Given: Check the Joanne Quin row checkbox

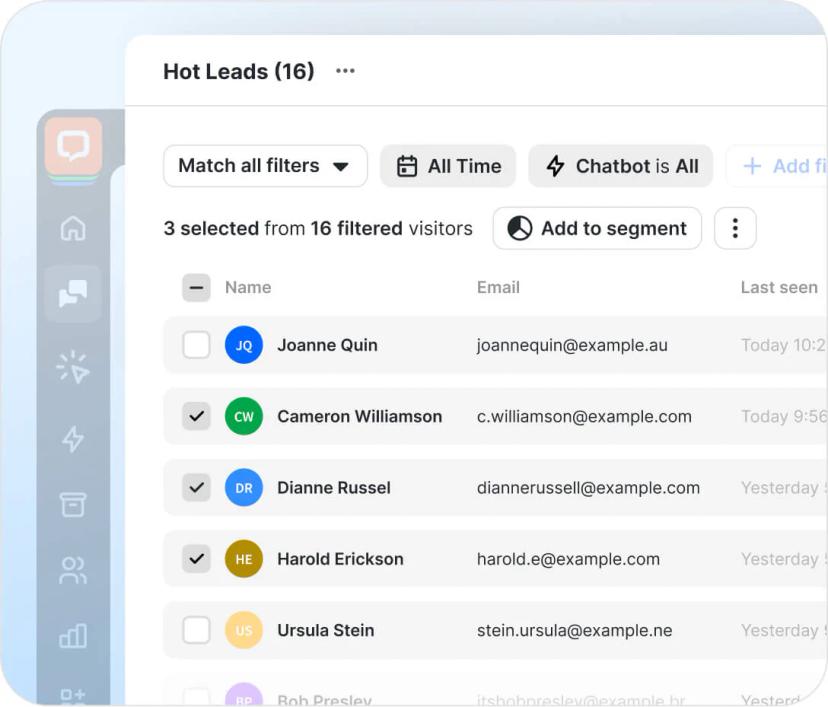Looking at the screenshot, I should coord(196,345).
